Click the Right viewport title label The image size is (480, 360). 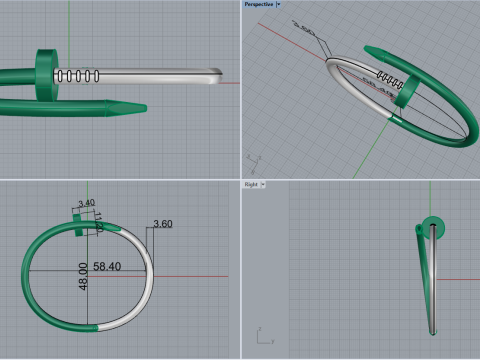tap(251, 184)
